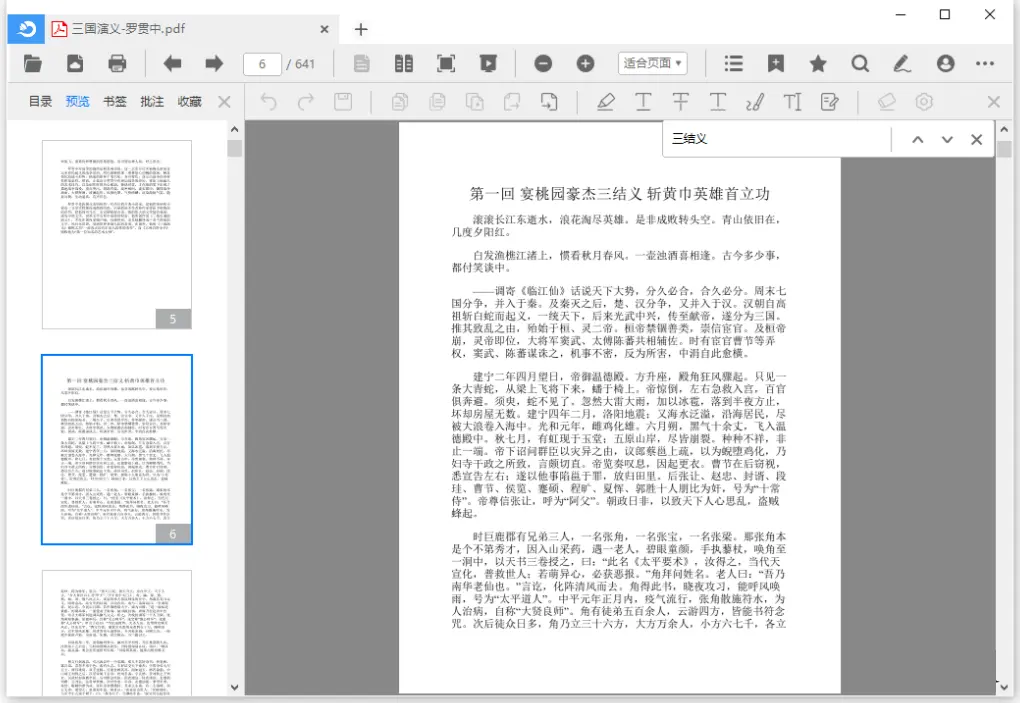The height and width of the screenshot is (703, 1020).
Task: Open page 5 thumbnail
Action: click(x=117, y=235)
